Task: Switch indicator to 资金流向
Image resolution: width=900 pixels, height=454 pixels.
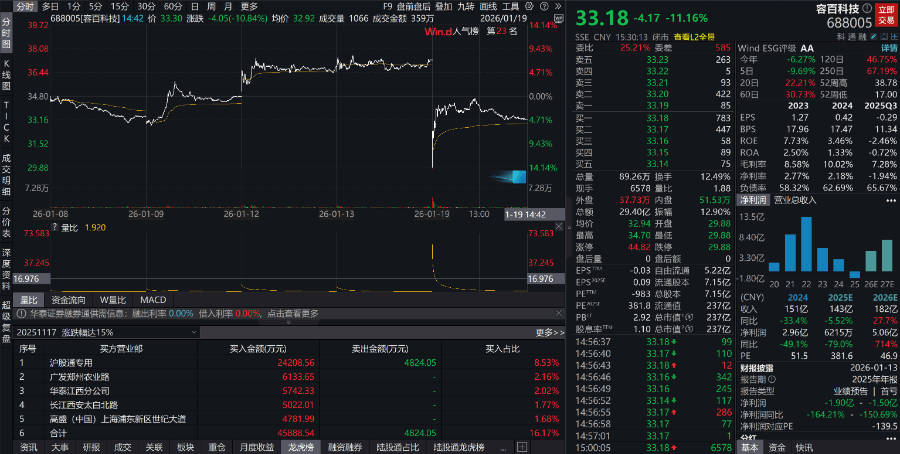Action: [x=68, y=300]
